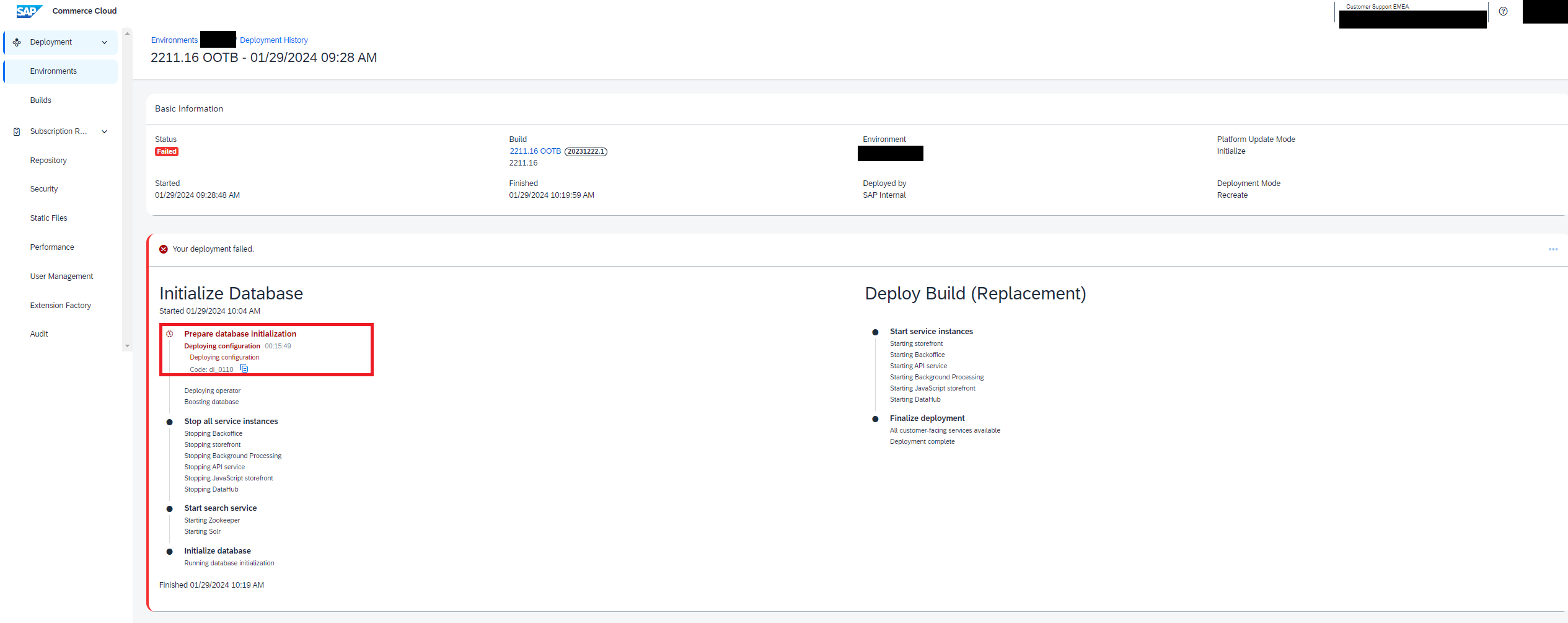Click the Subscription Reports clipboard icon

tap(17, 131)
